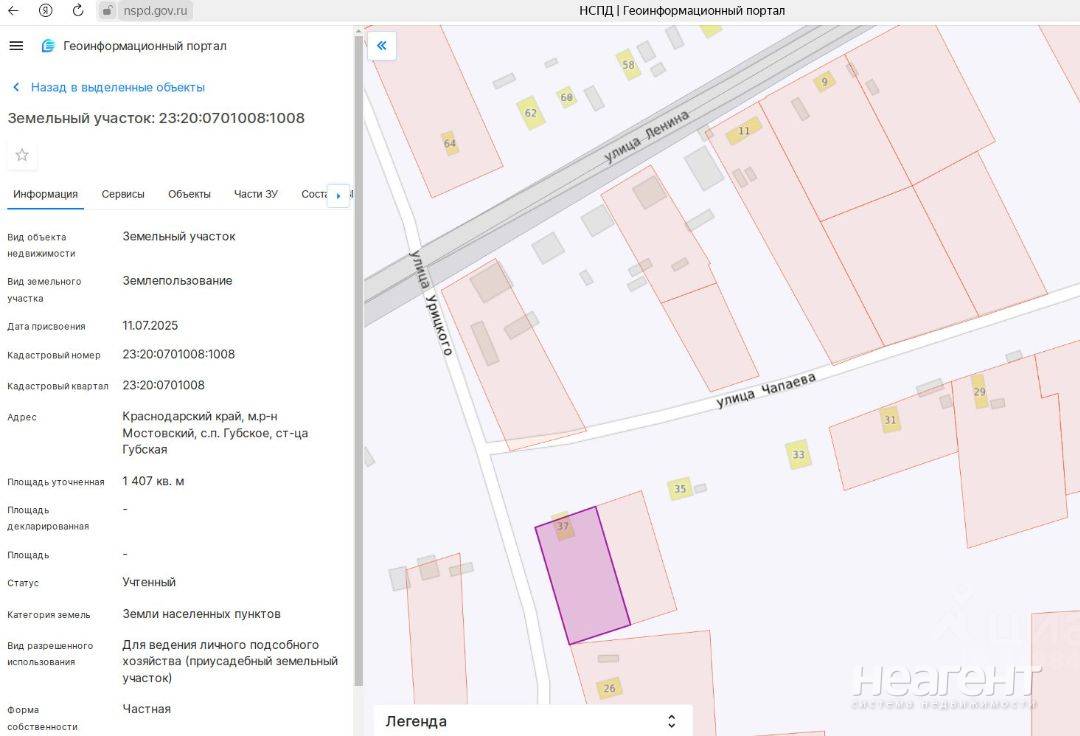Screen dimensions: 1080x736
Task: Click the info panel's vertical scrollbar
Action: [359, 360]
